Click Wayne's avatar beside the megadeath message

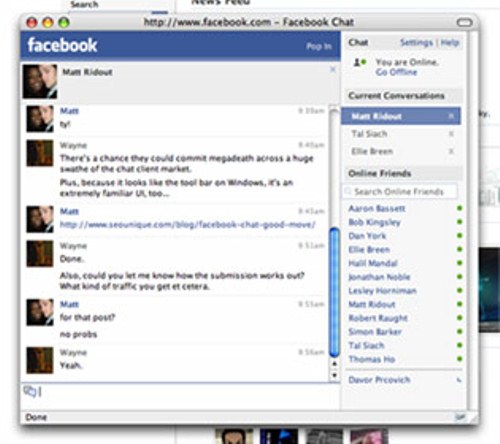(40, 153)
